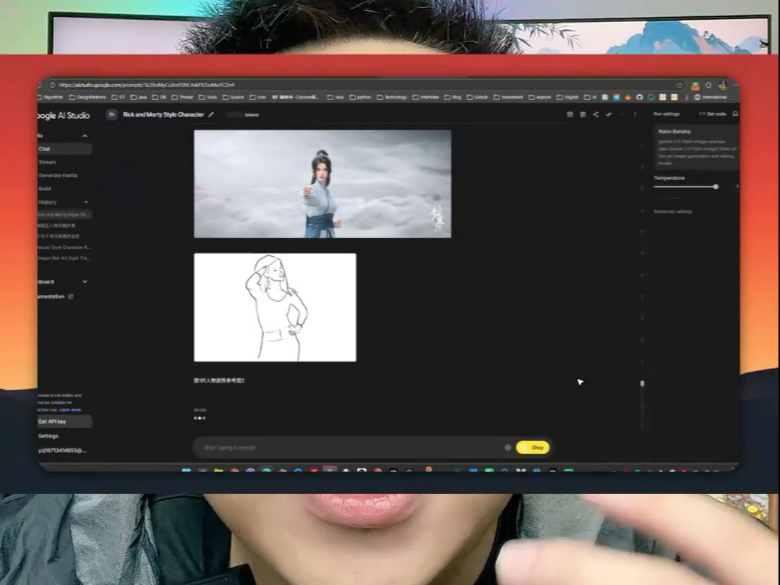
Task: Open the Investment bookmark folder
Action: tap(508, 97)
